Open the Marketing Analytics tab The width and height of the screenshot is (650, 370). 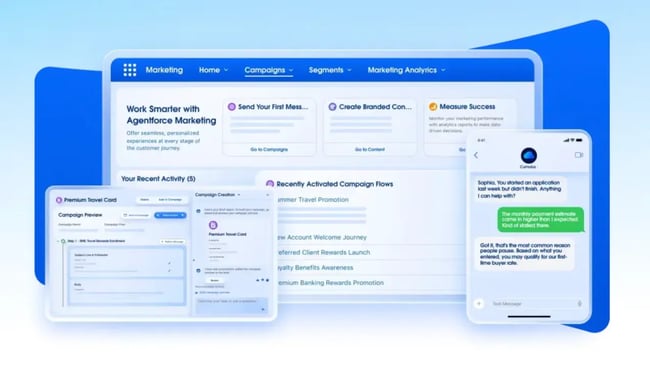click(x=402, y=70)
